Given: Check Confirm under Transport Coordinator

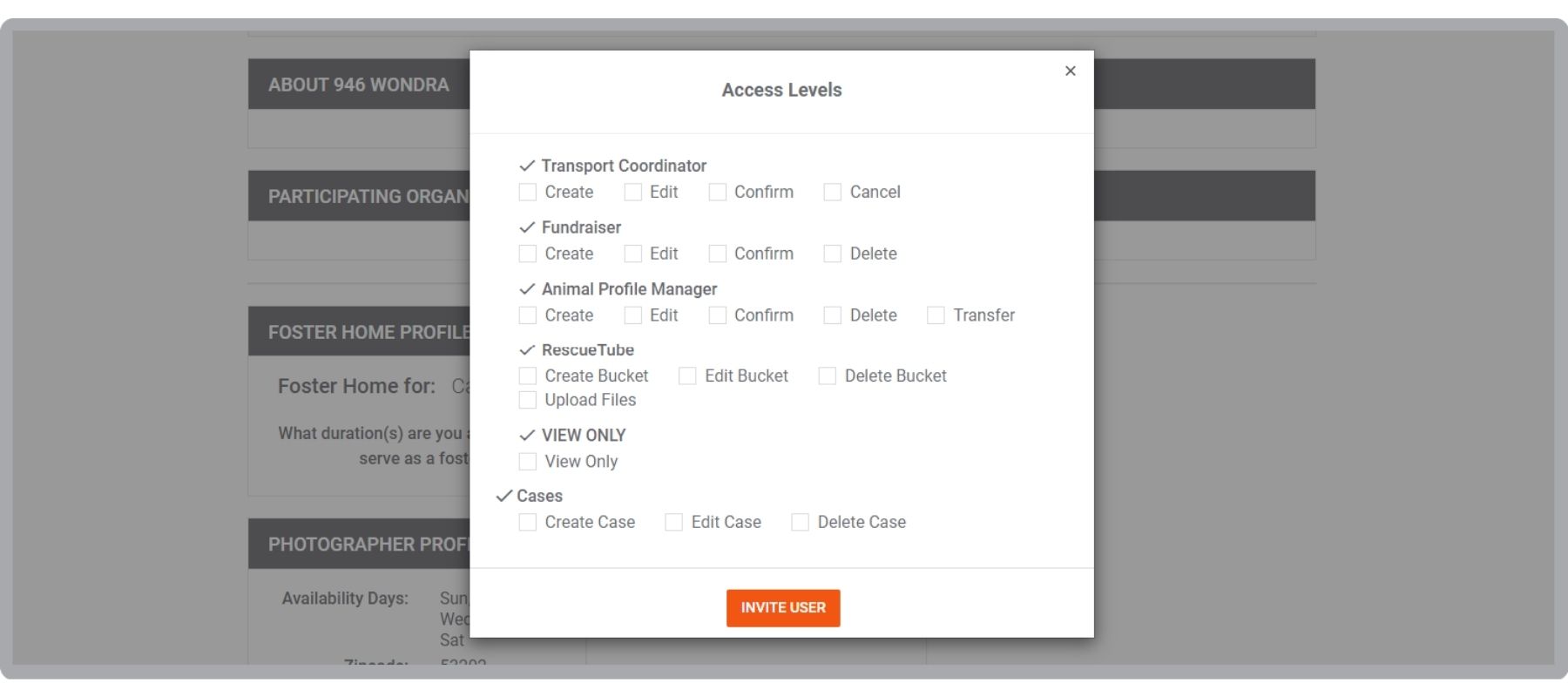Looking at the screenshot, I should point(718,192).
